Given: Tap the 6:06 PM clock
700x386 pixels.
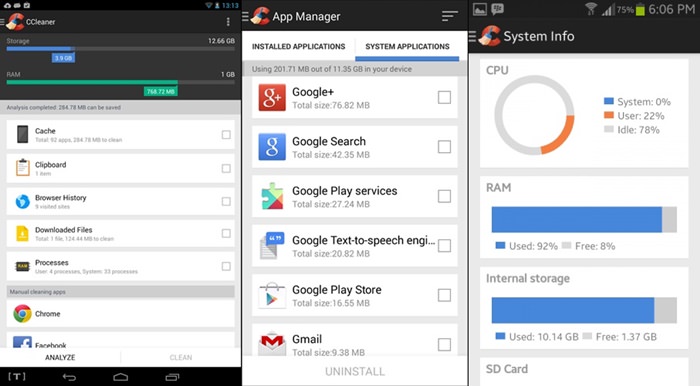Looking at the screenshot, I should coord(671,9).
